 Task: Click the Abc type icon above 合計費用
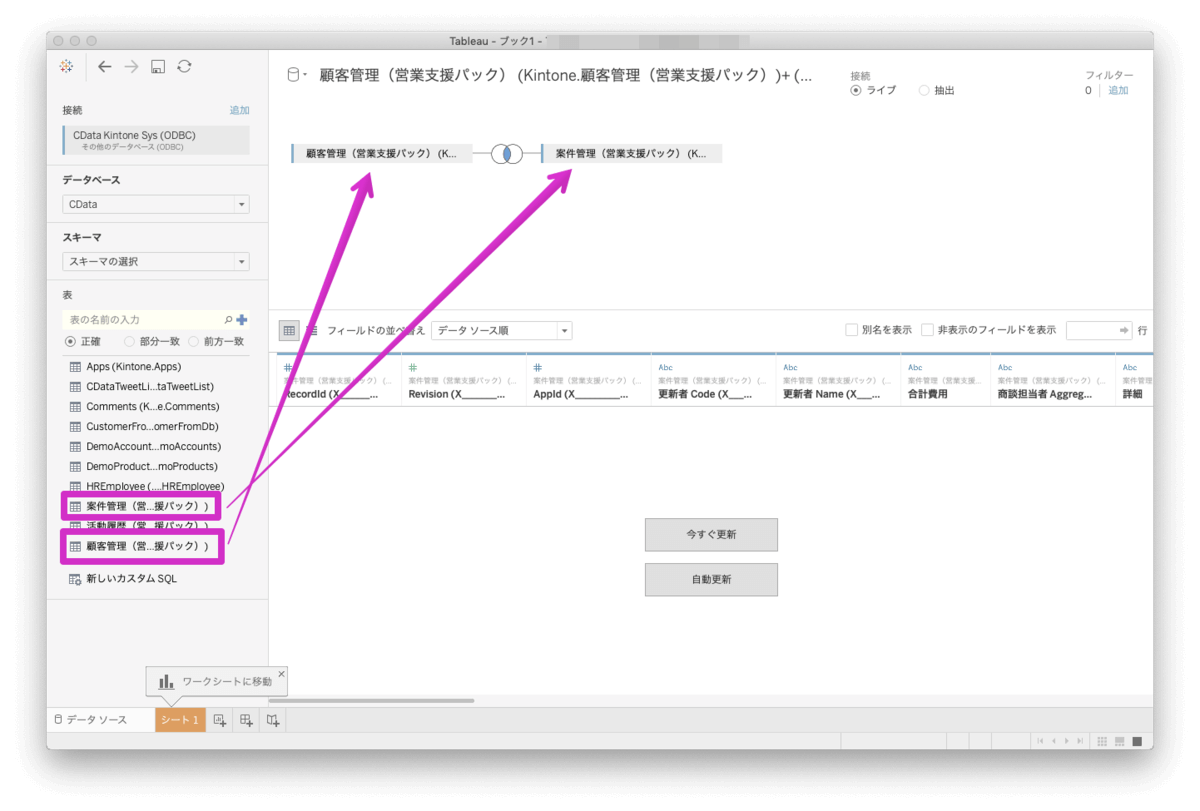[915, 368]
